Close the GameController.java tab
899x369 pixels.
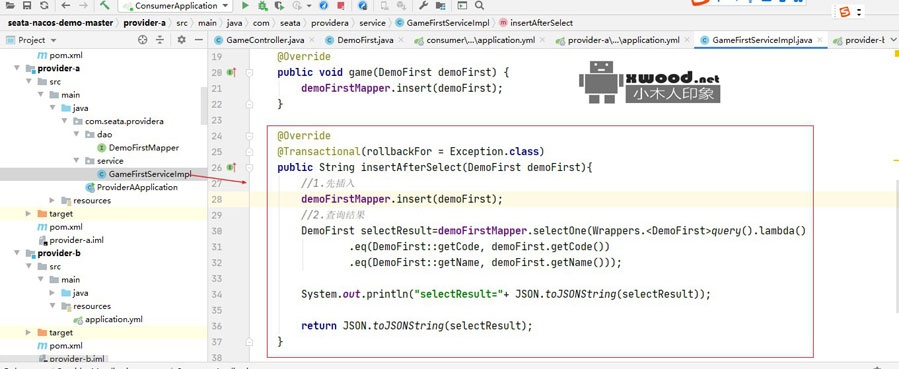311,40
